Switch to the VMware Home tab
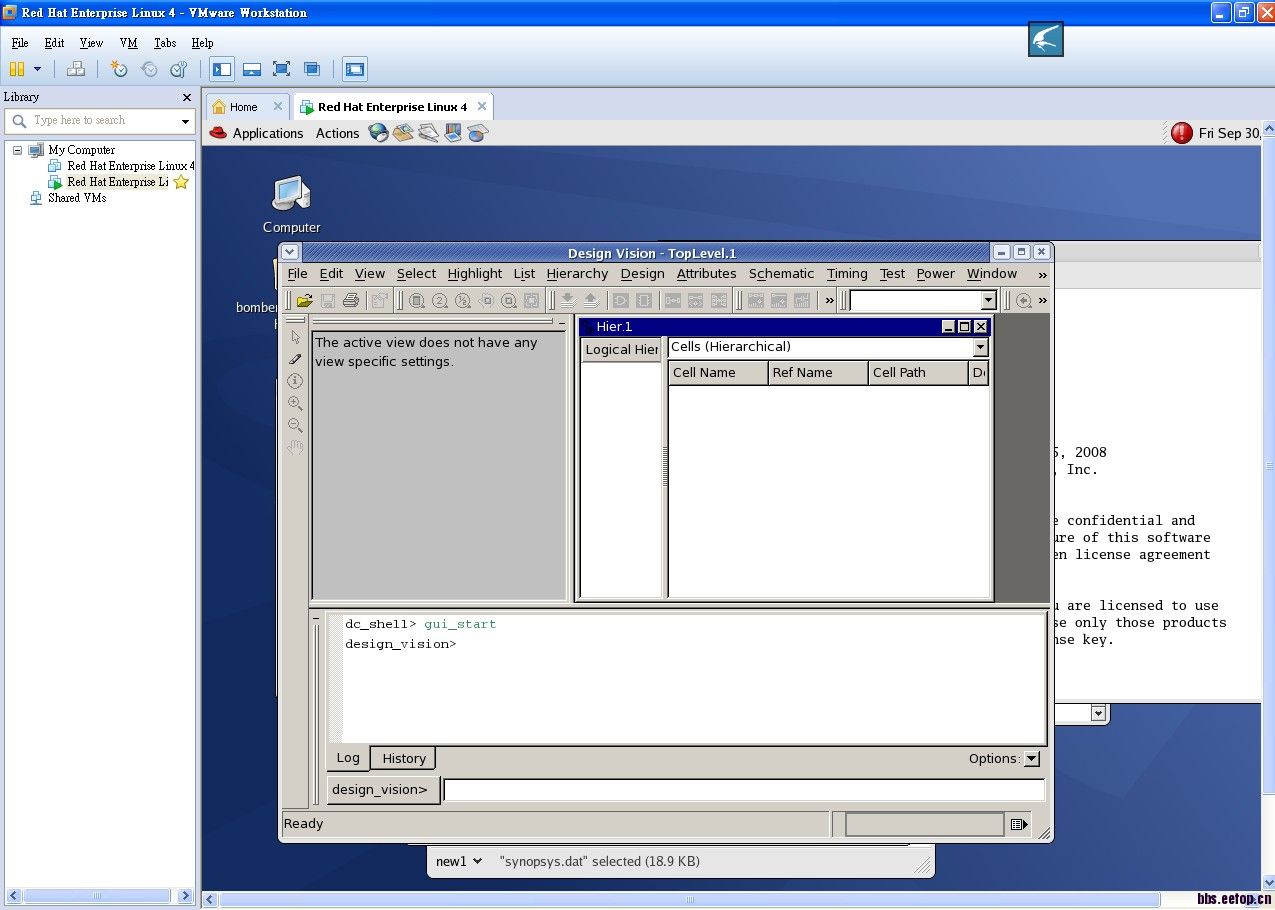 247,107
